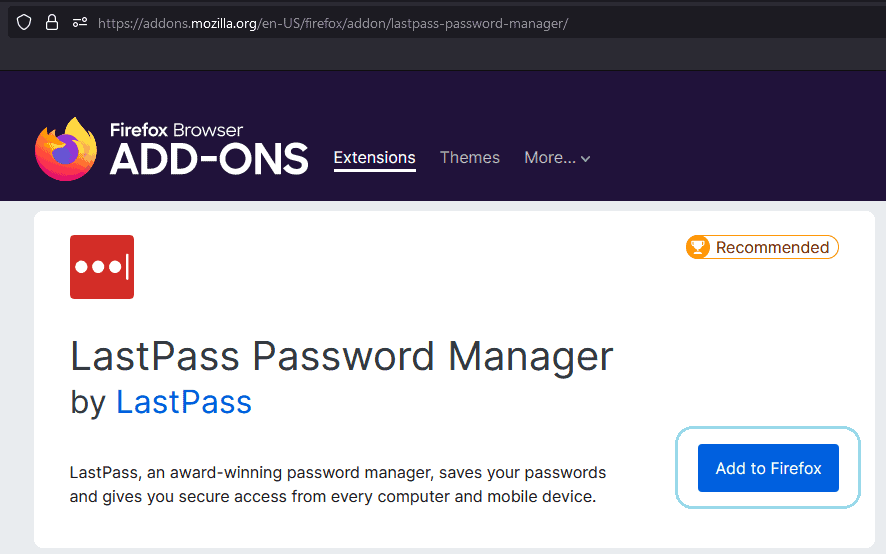The width and height of the screenshot is (886, 554).
Task: Click the mozilla.org domain in the URL
Action: pyautogui.click(x=224, y=23)
